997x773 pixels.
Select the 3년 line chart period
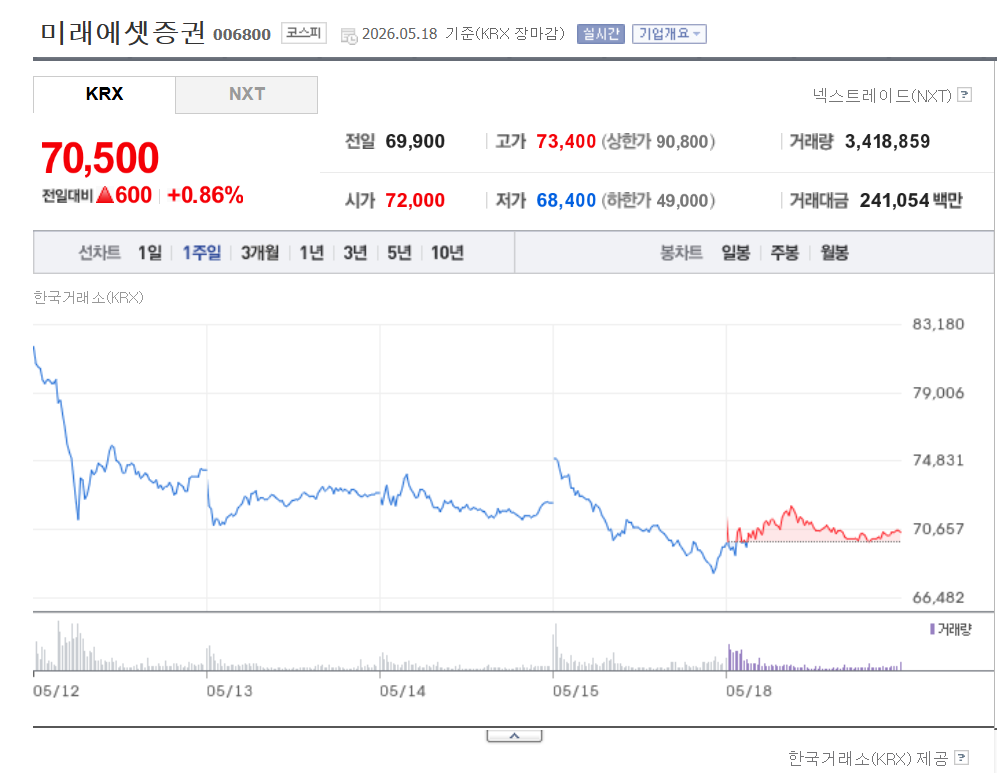[355, 253]
